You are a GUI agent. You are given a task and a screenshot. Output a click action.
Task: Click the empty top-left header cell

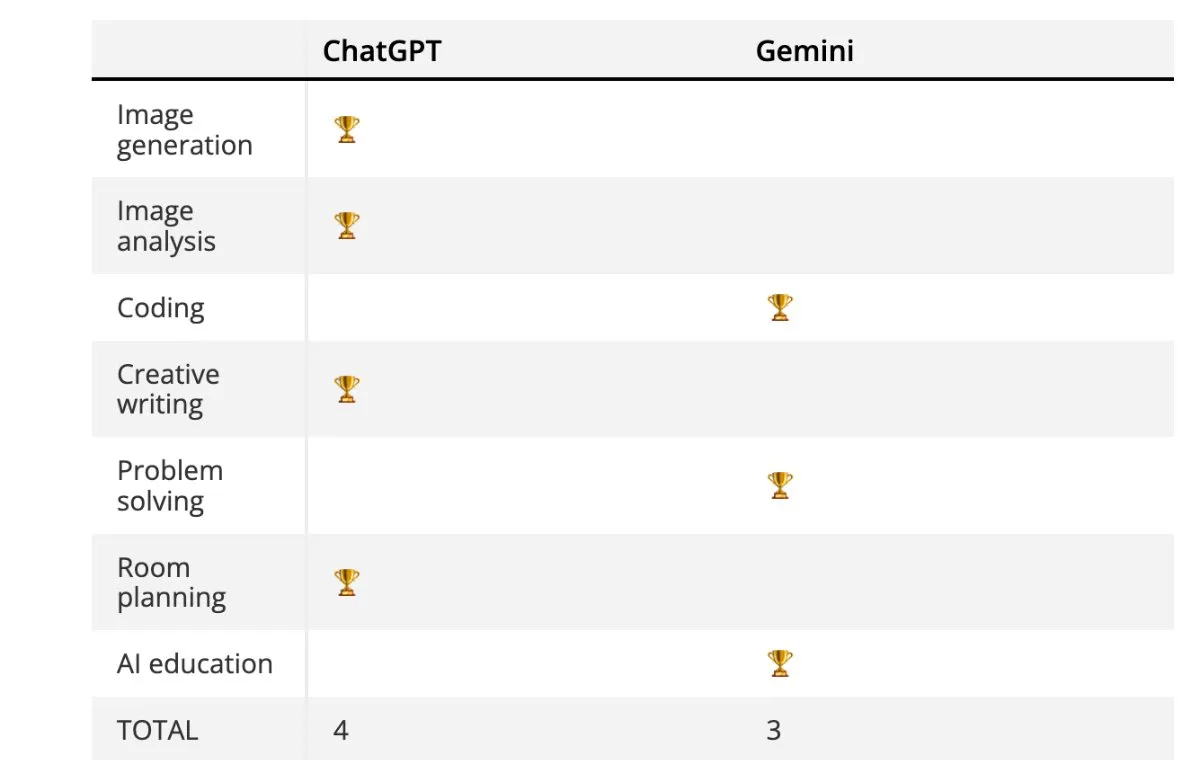pyautogui.click(x=199, y=50)
